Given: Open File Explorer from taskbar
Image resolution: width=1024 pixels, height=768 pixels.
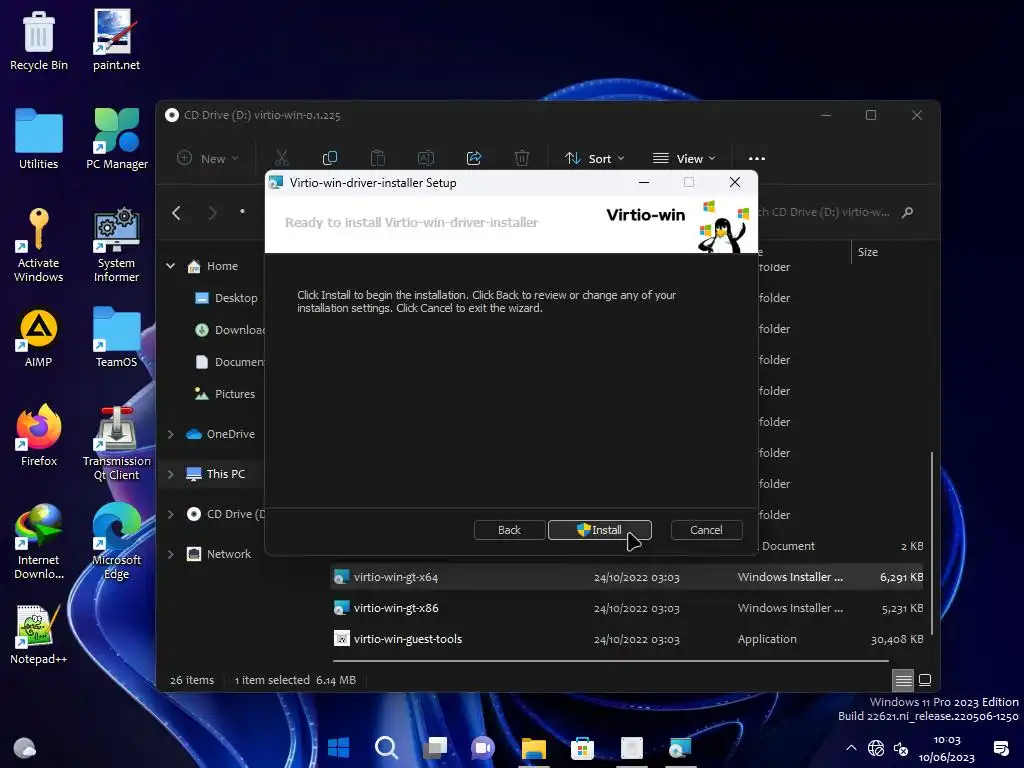Looking at the screenshot, I should tap(533, 748).
